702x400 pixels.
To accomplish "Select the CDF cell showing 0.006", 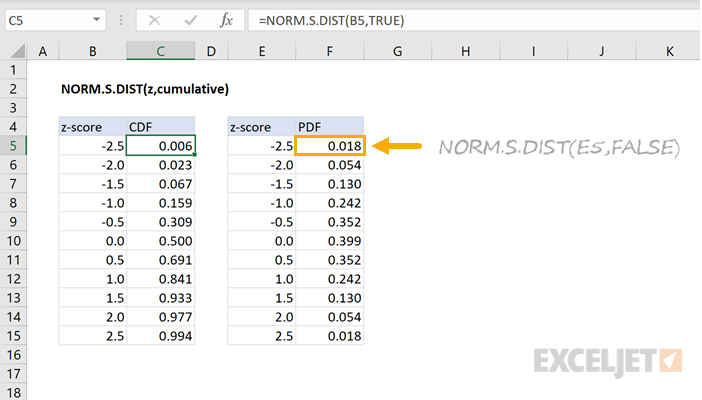I will (x=161, y=146).
